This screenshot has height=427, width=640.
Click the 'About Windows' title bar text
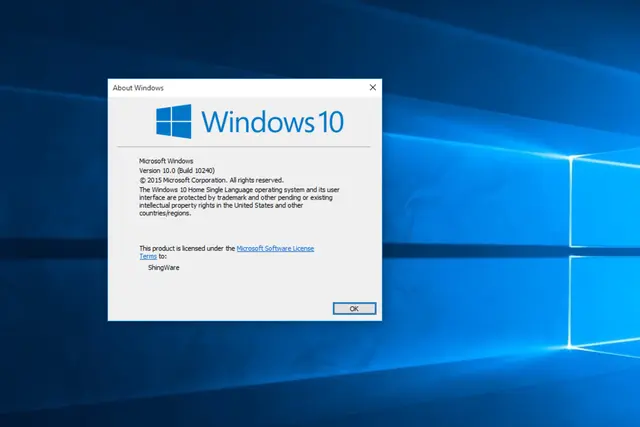pyautogui.click(x=138, y=88)
